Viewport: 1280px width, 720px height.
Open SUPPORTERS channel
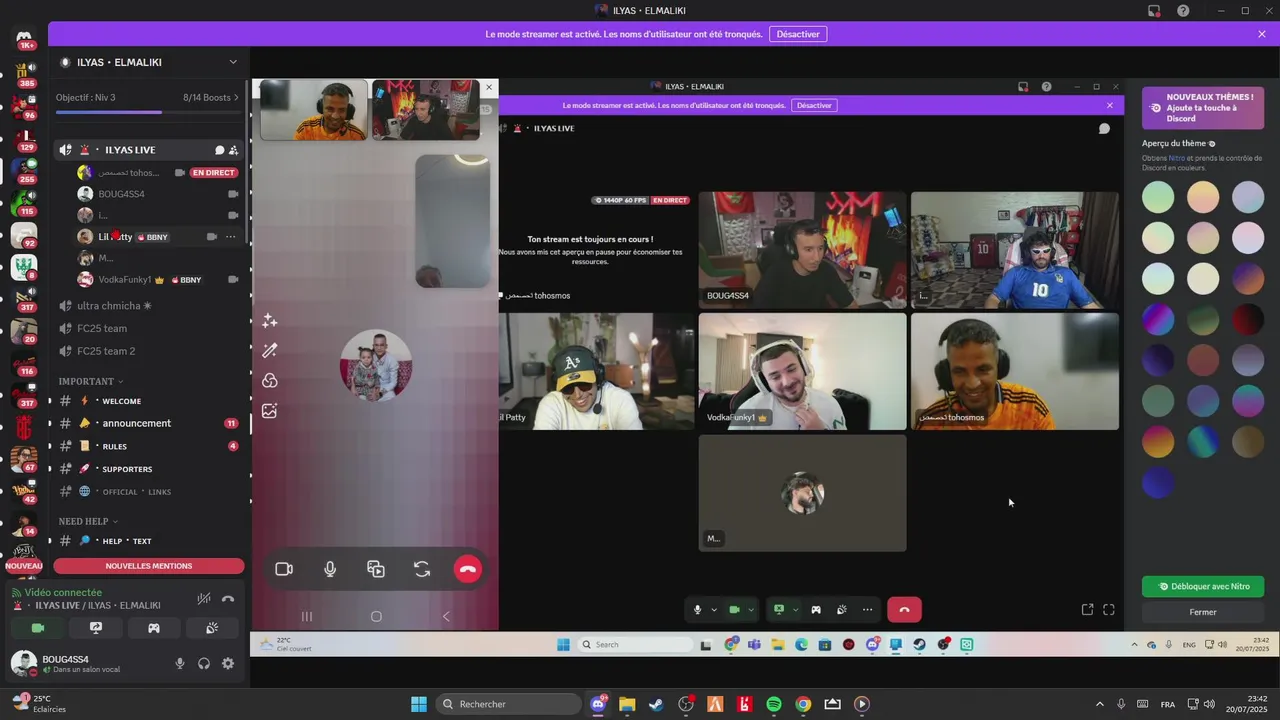coord(148,469)
